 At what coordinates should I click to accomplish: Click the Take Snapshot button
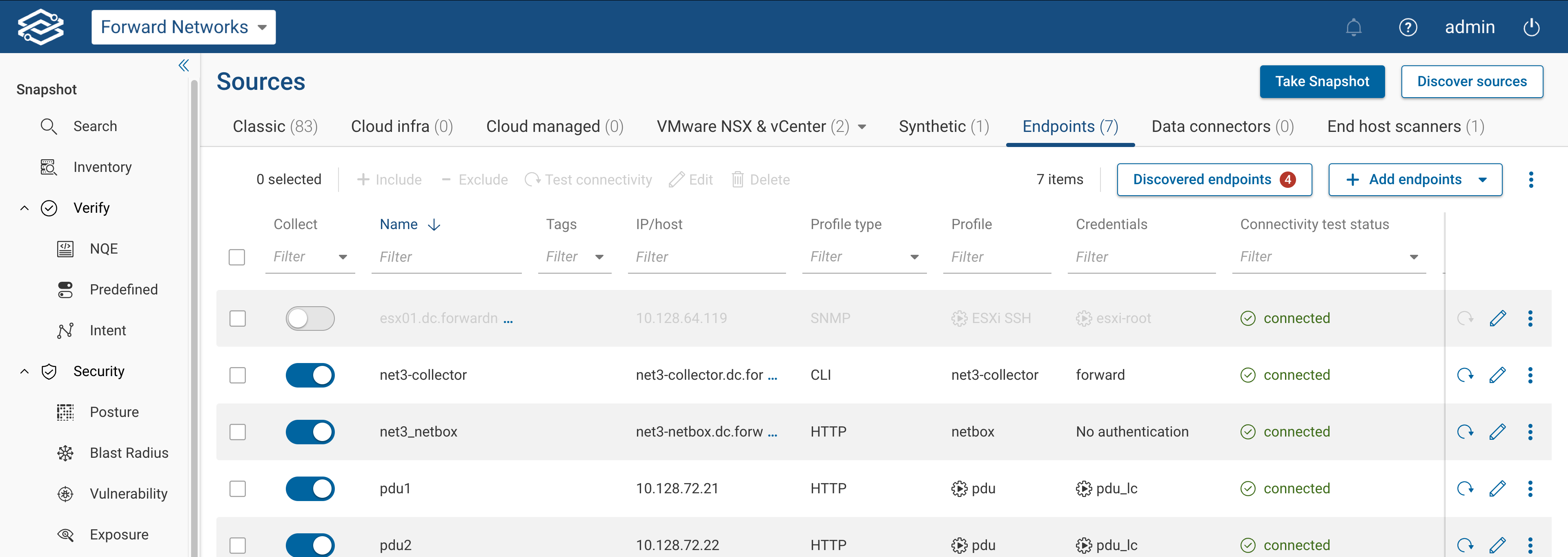[1322, 81]
